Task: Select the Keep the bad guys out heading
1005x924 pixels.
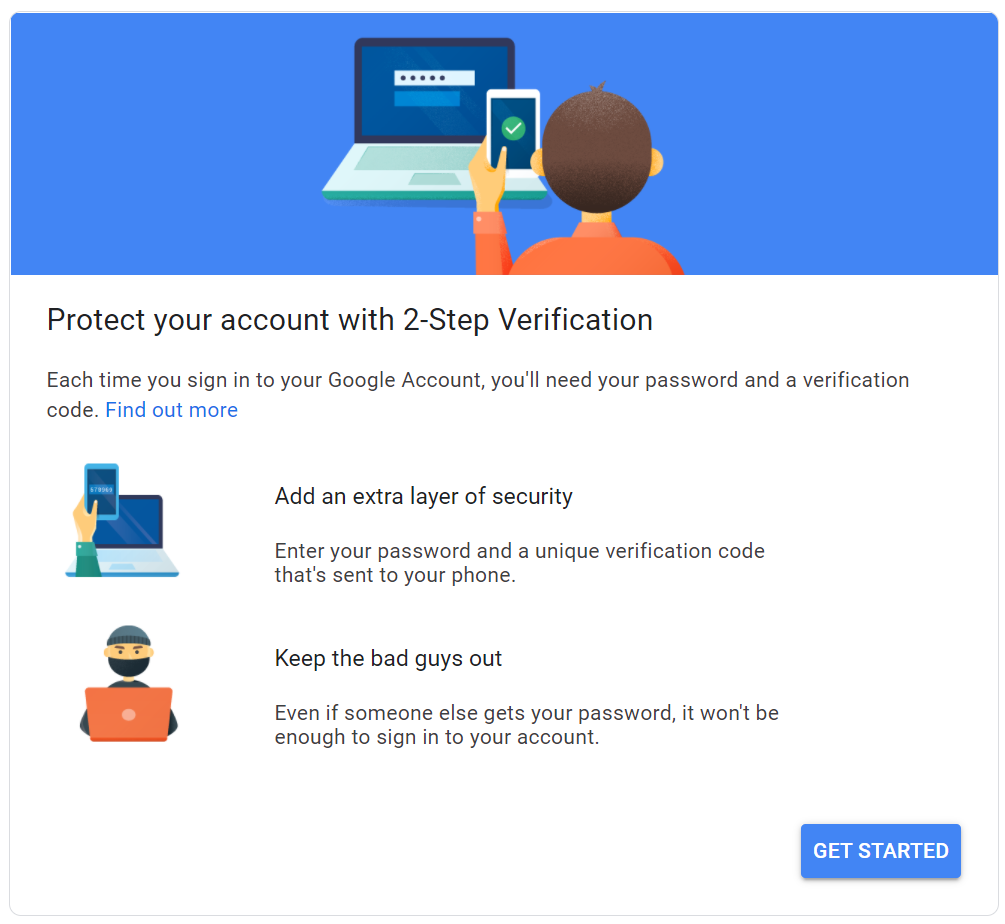Action: pyautogui.click(x=388, y=658)
